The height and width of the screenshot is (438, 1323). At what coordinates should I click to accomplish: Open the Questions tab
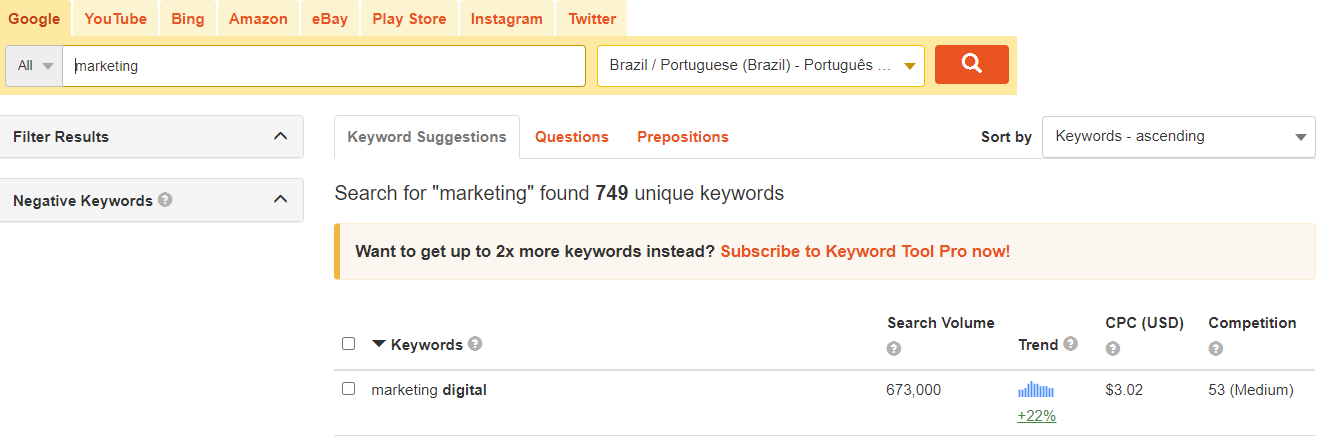pyautogui.click(x=572, y=137)
